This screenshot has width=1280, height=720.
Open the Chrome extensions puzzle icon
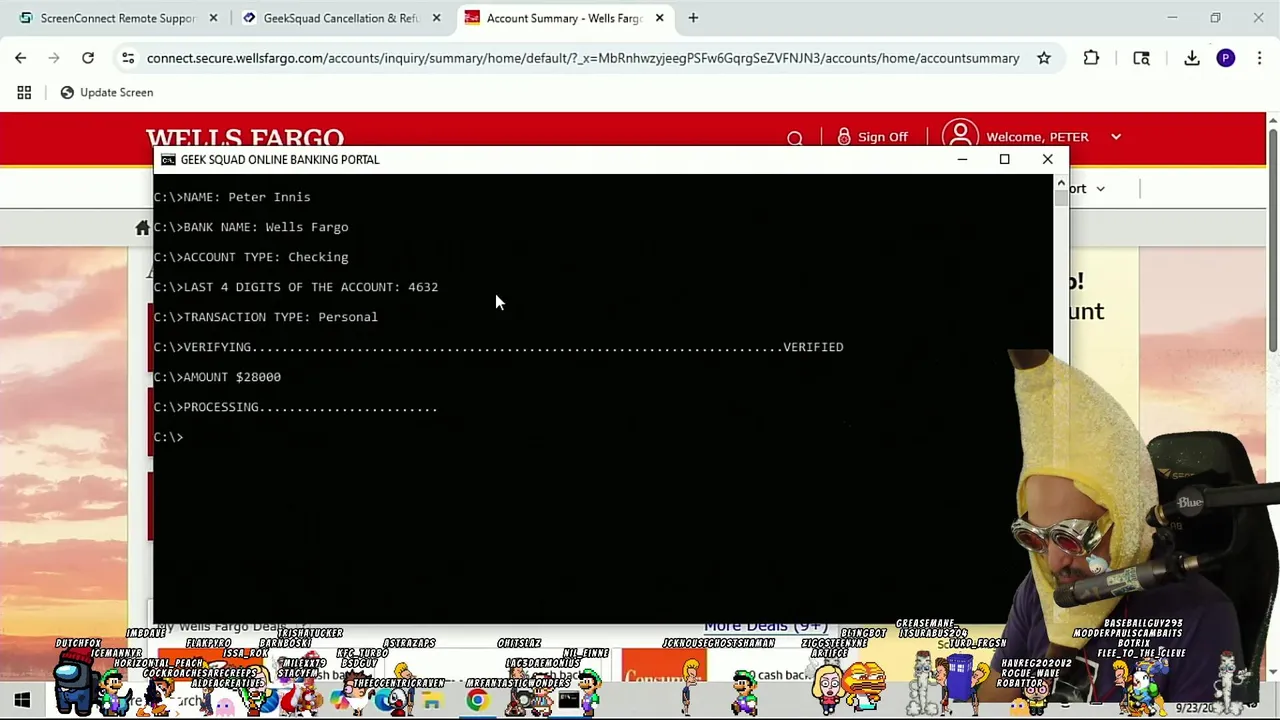(1091, 58)
